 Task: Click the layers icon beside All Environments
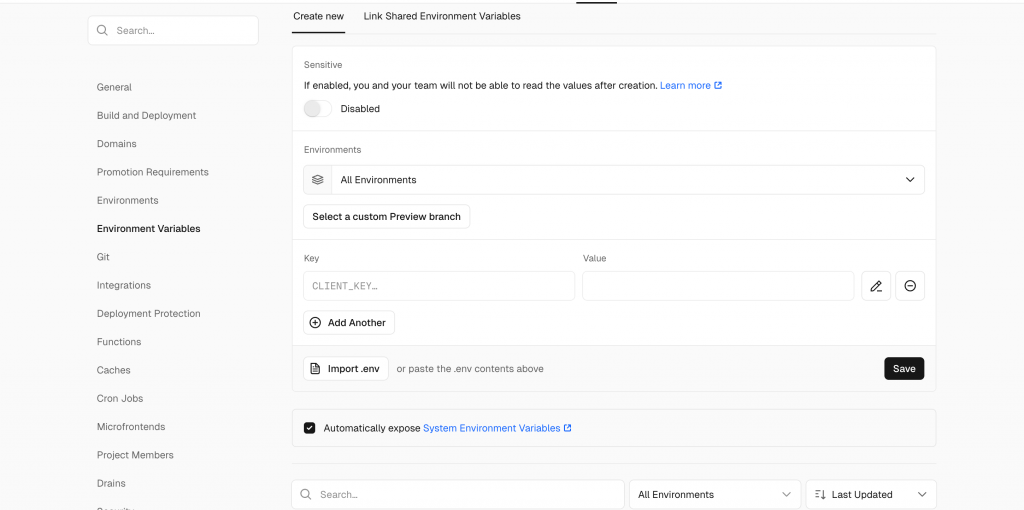pyautogui.click(x=318, y=180)
